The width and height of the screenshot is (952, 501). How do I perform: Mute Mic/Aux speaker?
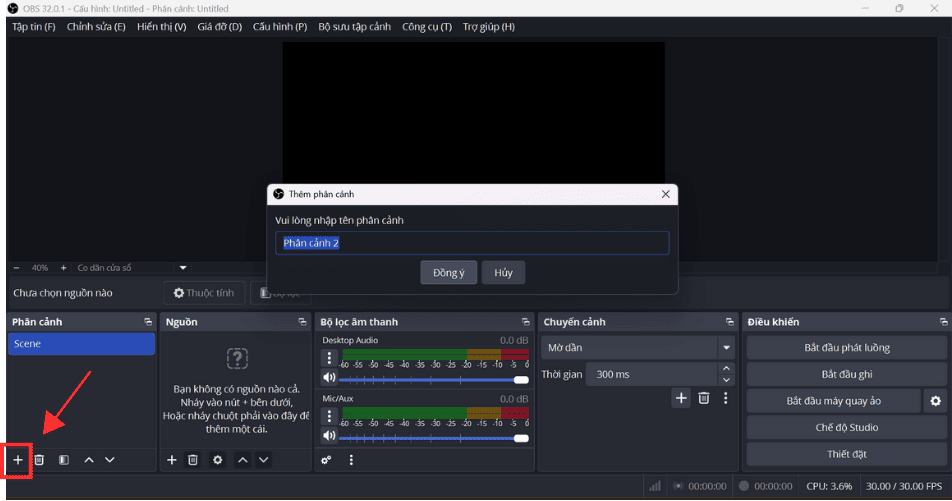click(x=329, y=436)
